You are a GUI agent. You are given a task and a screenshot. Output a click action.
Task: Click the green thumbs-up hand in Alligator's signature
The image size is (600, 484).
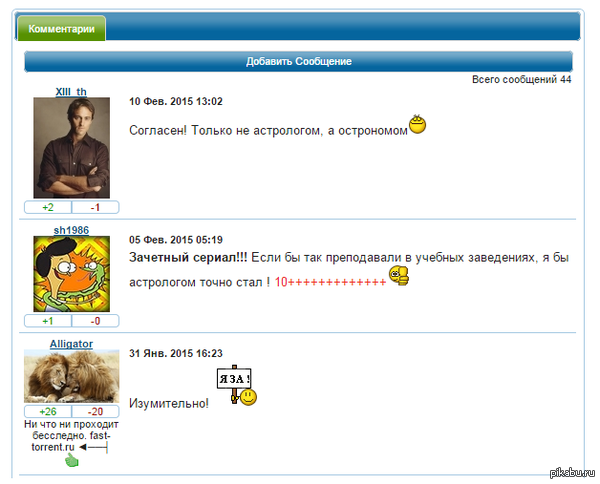tap(72, 460)
